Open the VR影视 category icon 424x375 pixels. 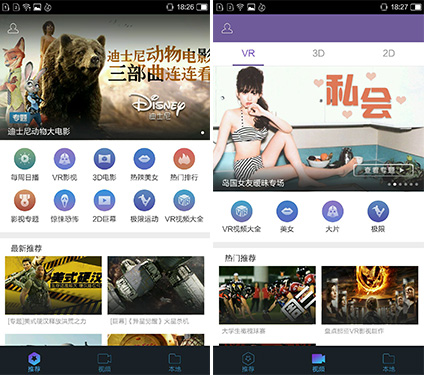click(x=65, y=159)
